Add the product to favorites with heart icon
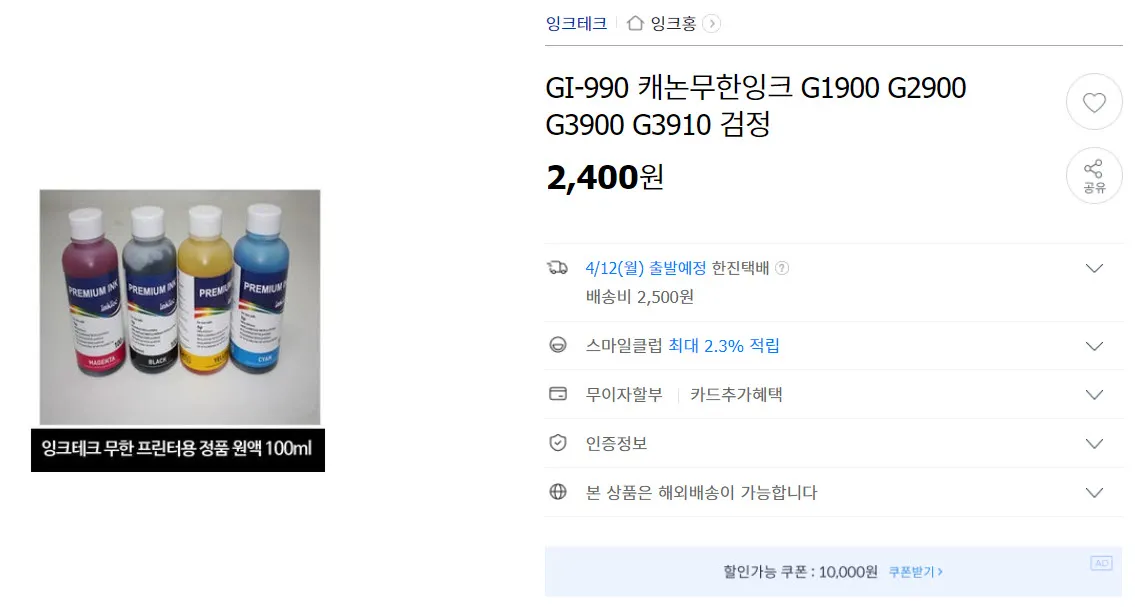Screen dimensions: 1135x607 1094,101
